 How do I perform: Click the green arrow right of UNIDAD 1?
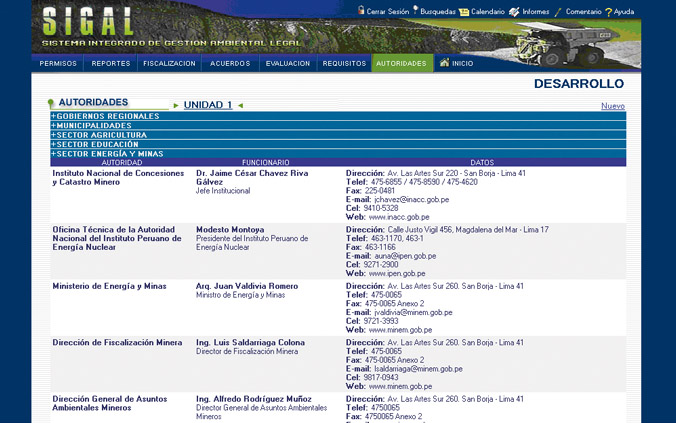coord(240,105)
